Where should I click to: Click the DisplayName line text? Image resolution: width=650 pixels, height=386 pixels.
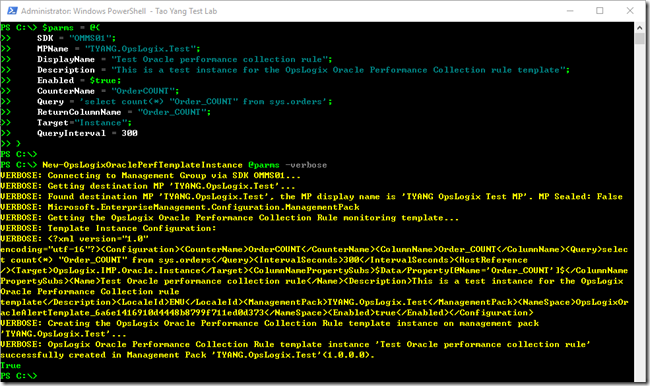185,59
